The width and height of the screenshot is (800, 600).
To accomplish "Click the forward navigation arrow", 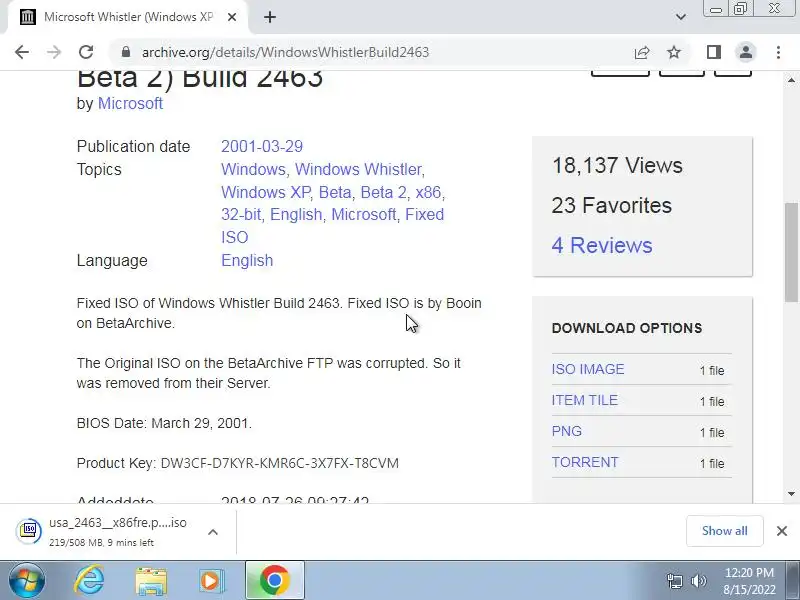I will 54,52.
